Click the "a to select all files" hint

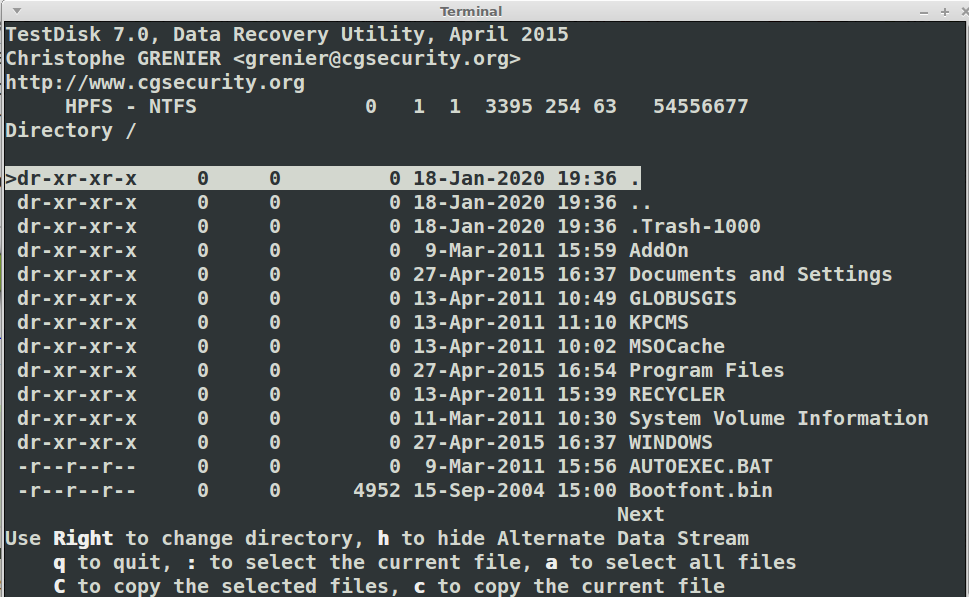(671, 562)
